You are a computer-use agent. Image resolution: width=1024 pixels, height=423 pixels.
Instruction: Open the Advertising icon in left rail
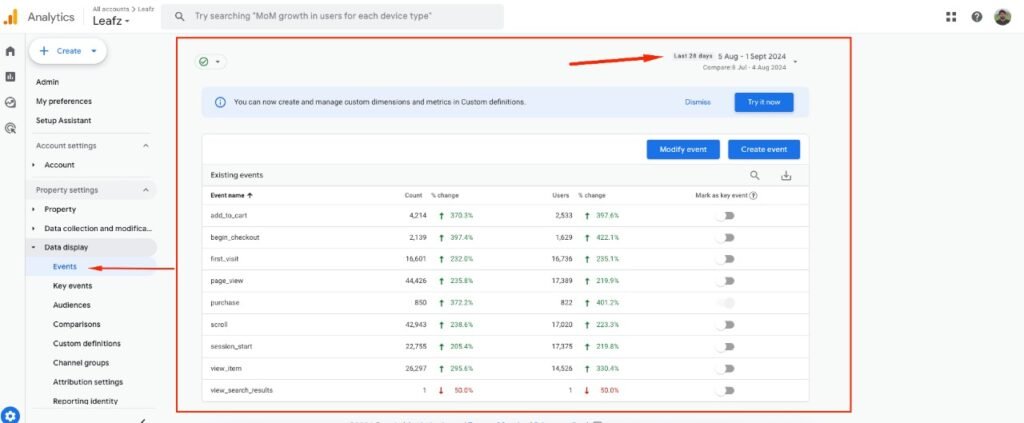coord(10,128)
